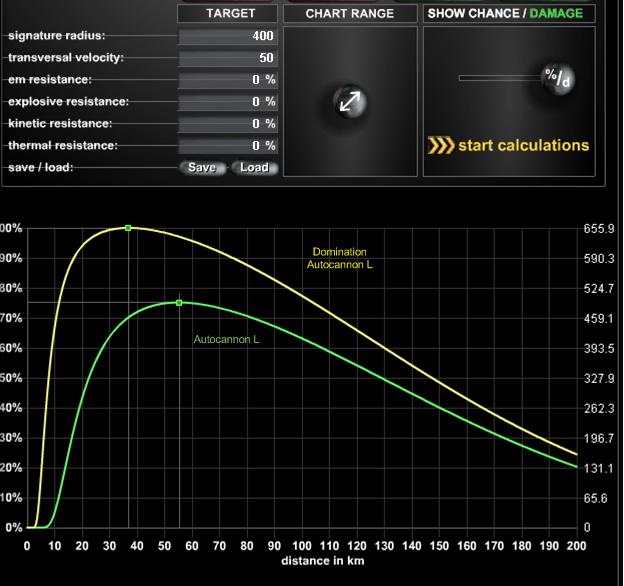Edit the kinetic resistance field
624x586 pixels.
[228, 124]
